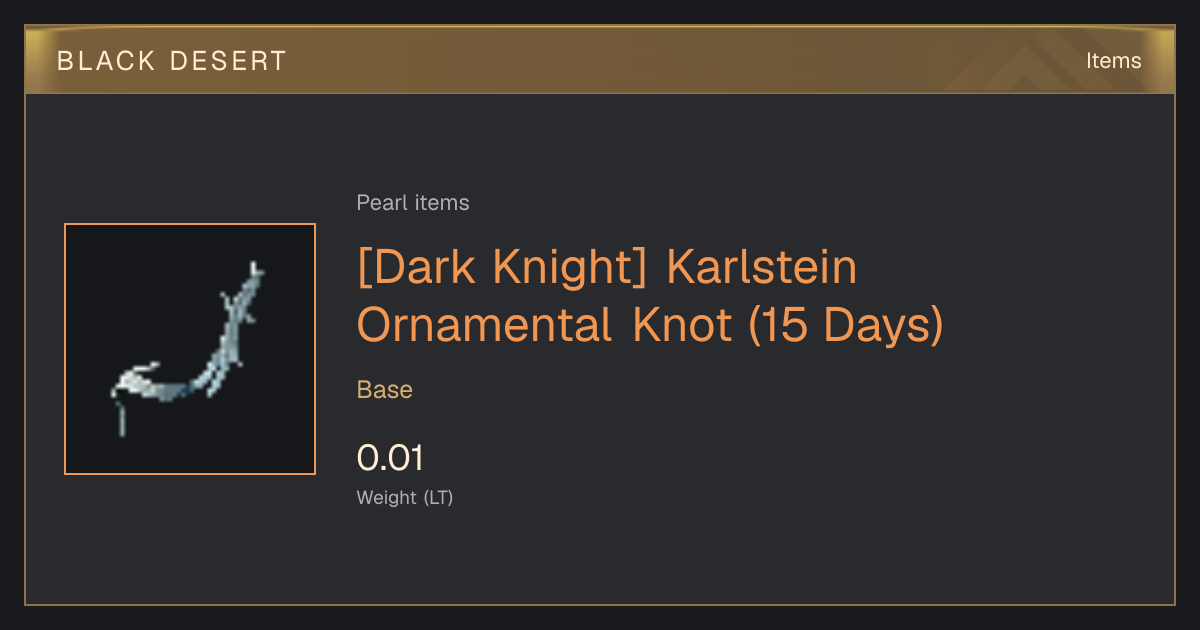Screen dimensions: 1200x630
Task: Open the Items section link
Action: (1113, 61)
